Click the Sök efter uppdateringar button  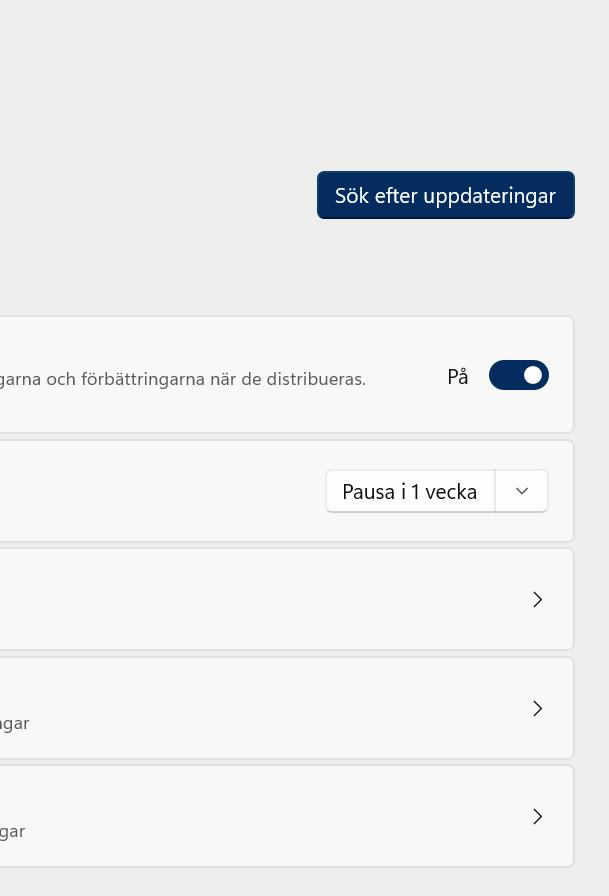click(x=445, y=195)
